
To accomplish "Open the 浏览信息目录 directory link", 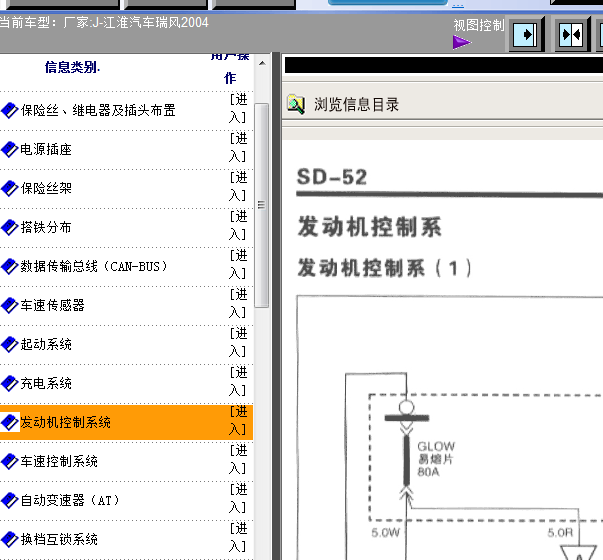I will point(356,105).
